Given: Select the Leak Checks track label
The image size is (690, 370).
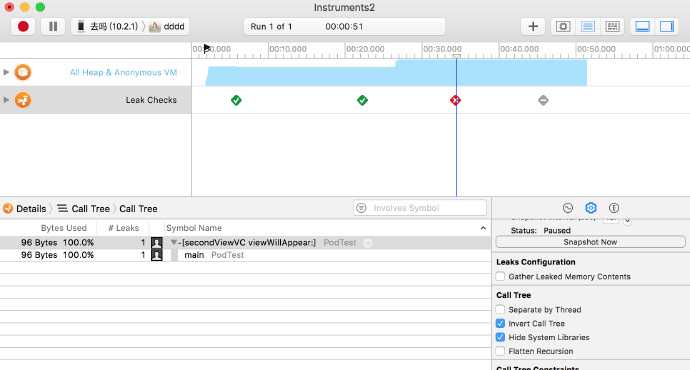Looking at the screenshot, I should 151,100.
